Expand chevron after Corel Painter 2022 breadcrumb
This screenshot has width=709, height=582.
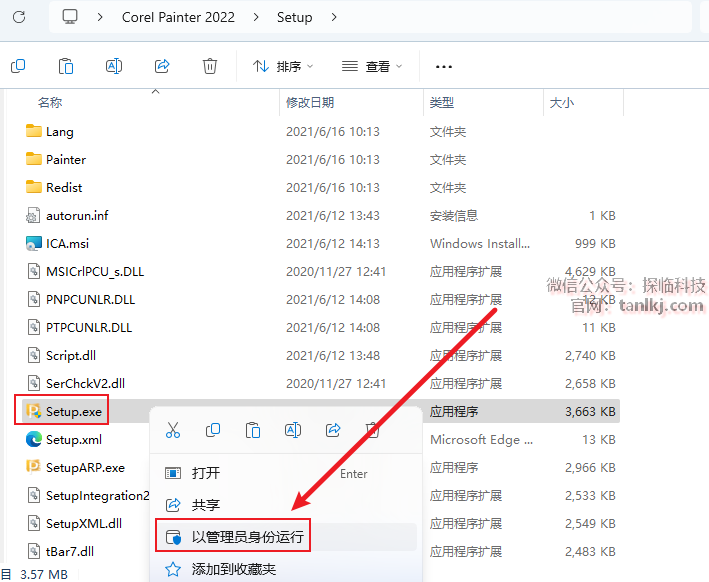pos(256,17)
